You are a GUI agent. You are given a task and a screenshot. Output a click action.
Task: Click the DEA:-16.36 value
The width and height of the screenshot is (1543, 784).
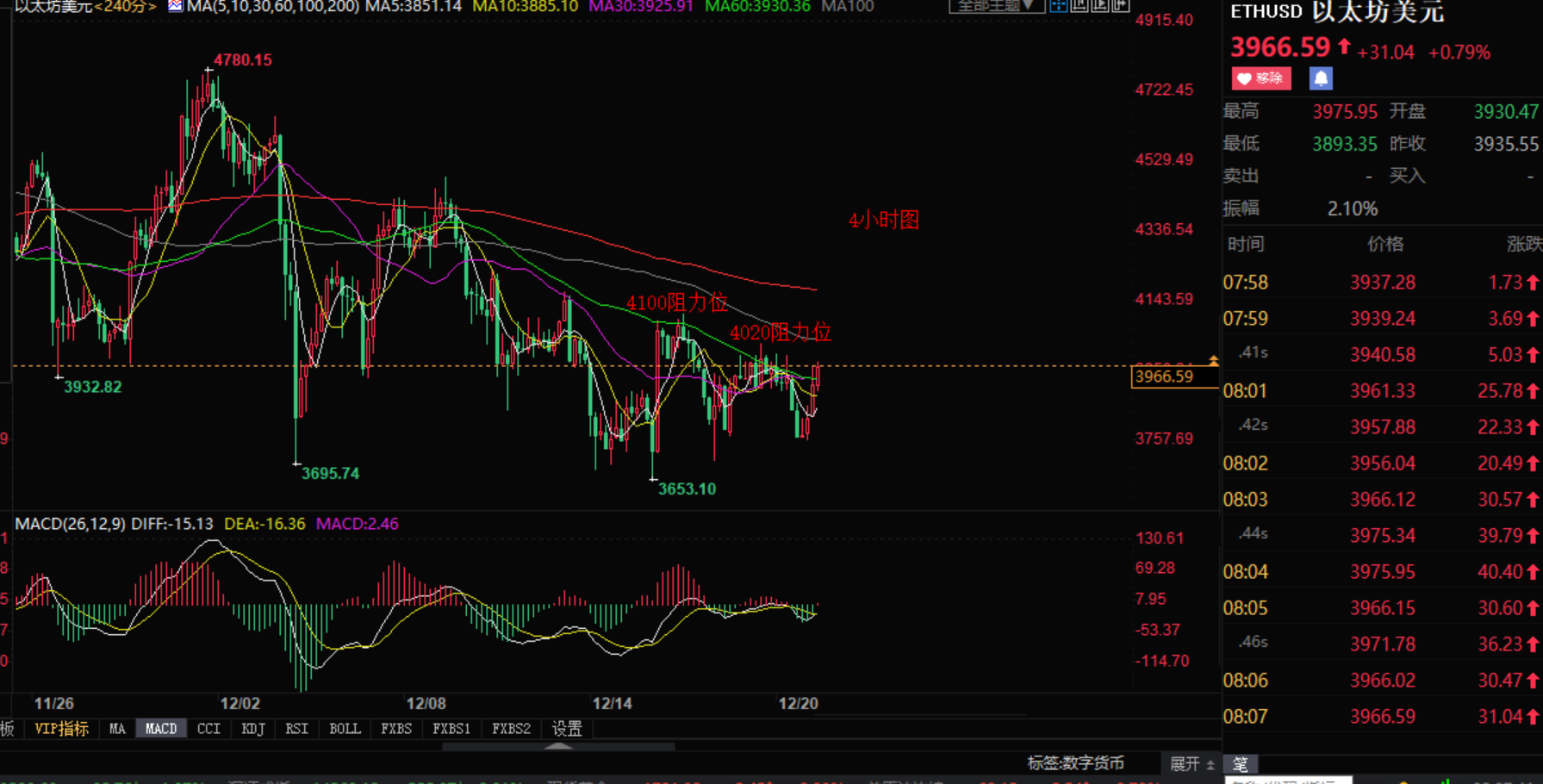264,524
